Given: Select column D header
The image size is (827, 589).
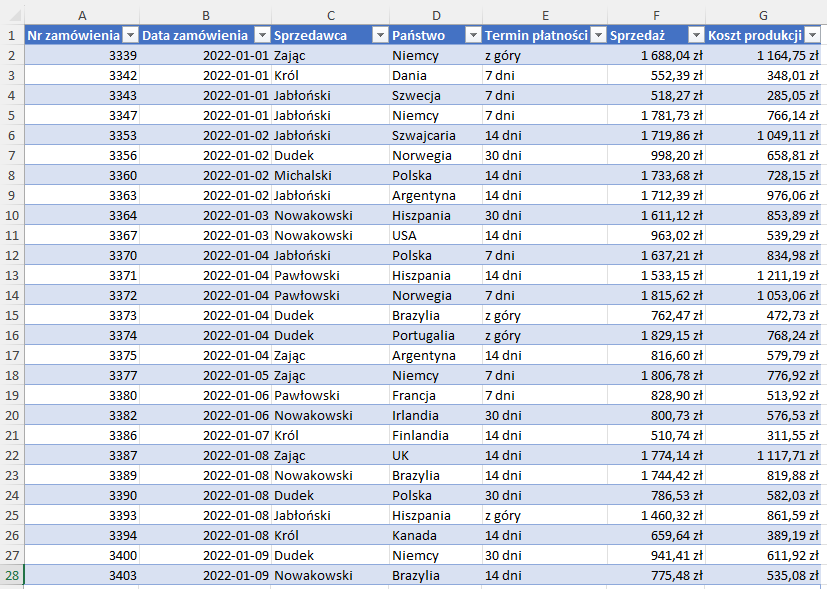Looking at the screenshot, I should tap(435, 15).
